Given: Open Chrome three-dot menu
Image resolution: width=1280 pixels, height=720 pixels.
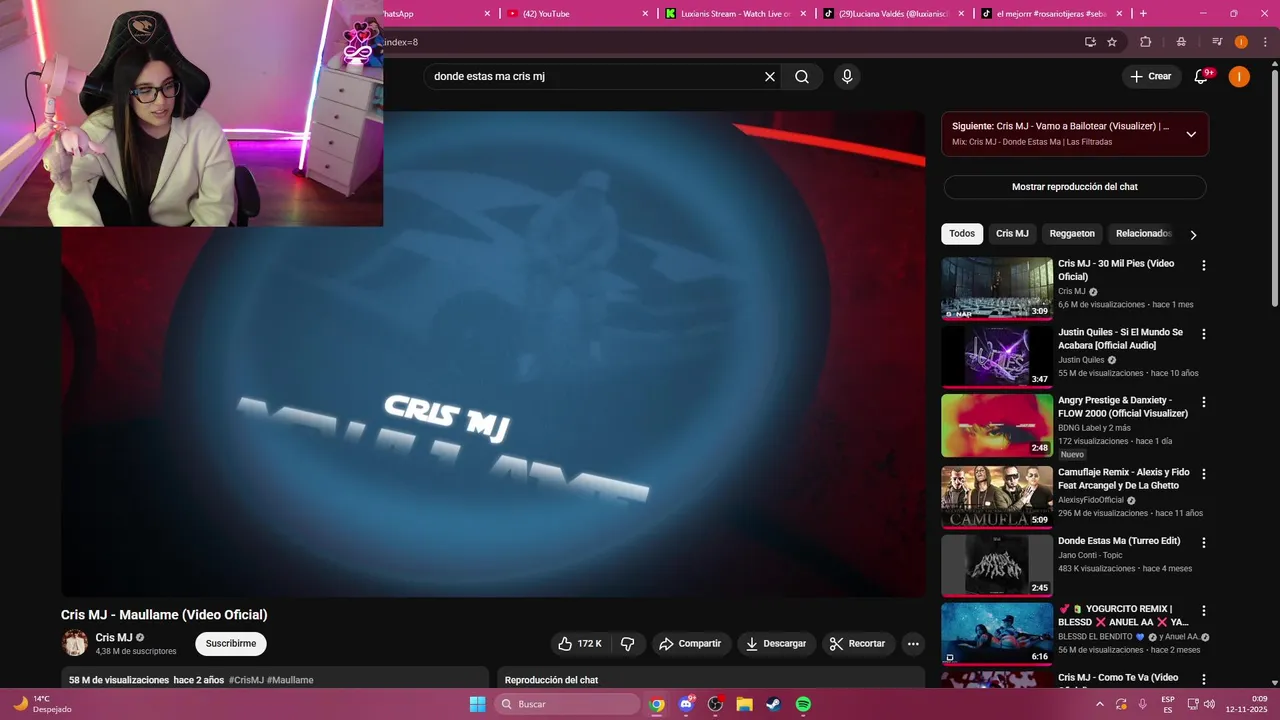Looking at the screenshot, I should click(1265, 42).
